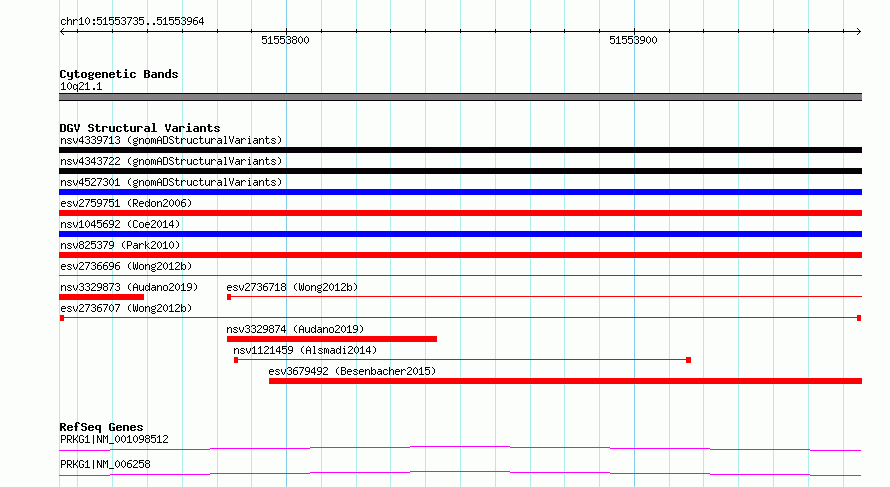This screenshot has width=890, height=487.
Task: Click the left endpoint square of esv2736718
Action: [x=229, y=297]
